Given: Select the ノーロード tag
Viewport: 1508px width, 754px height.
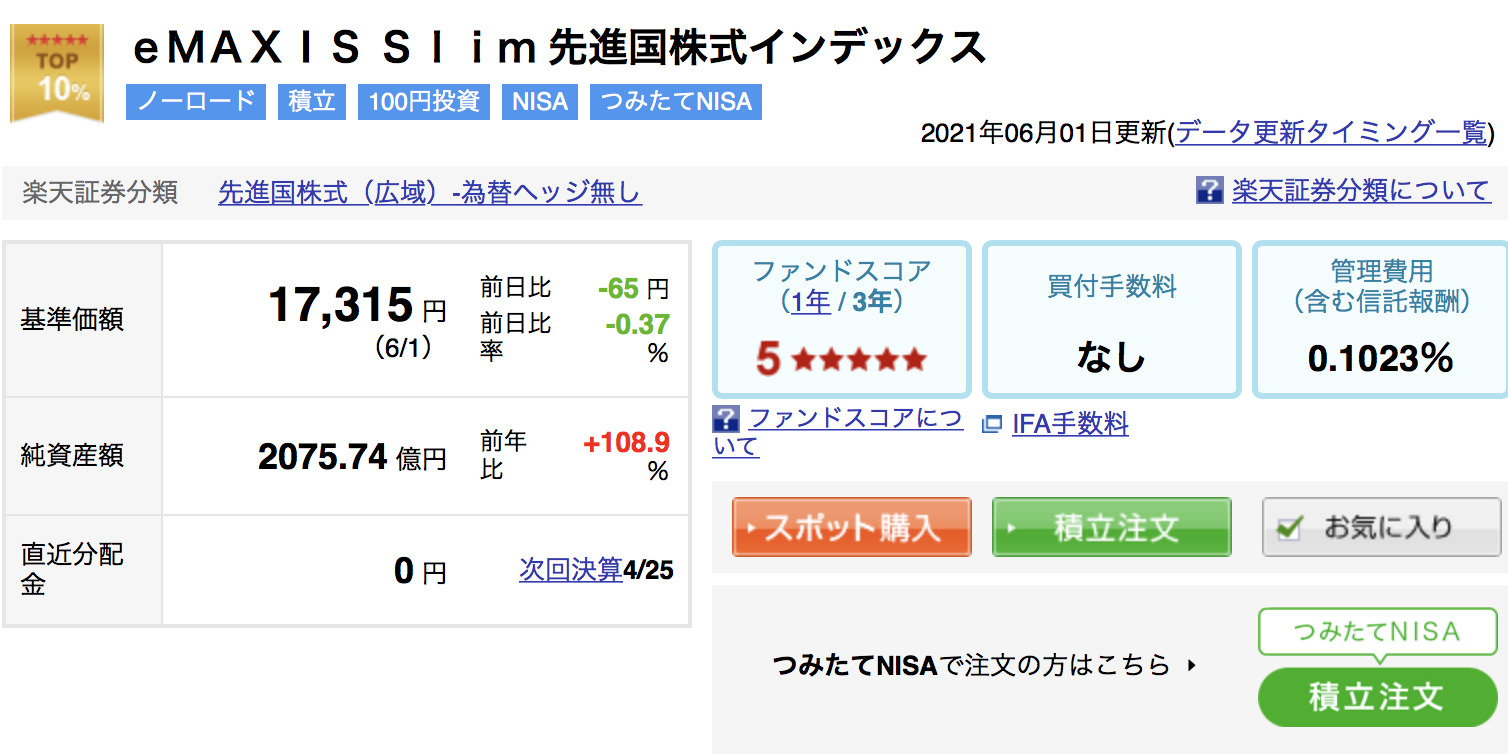Looking at the screenshot, I should coord(196,102).
